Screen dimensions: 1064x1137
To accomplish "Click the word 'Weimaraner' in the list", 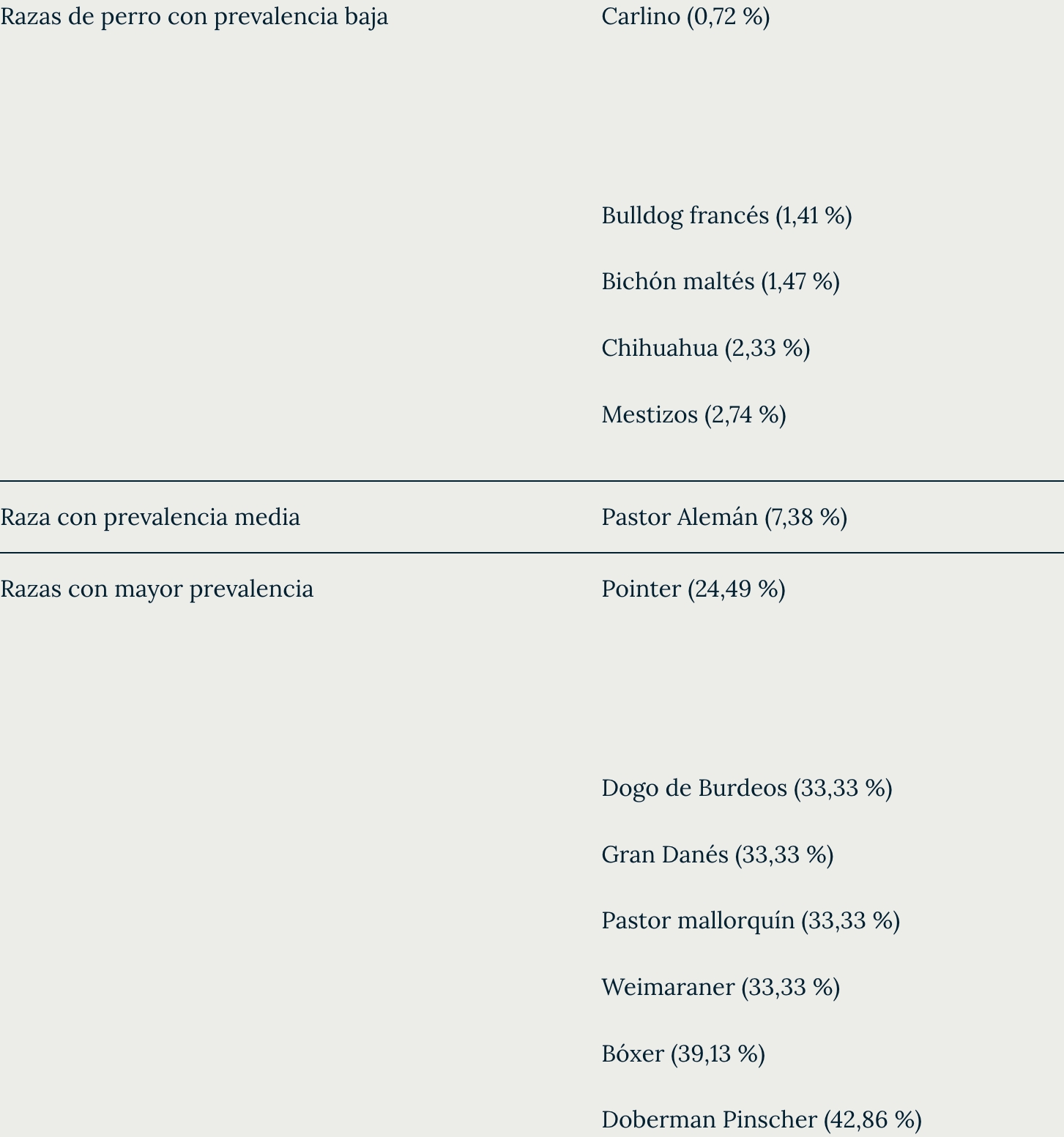I will point(668,987).
